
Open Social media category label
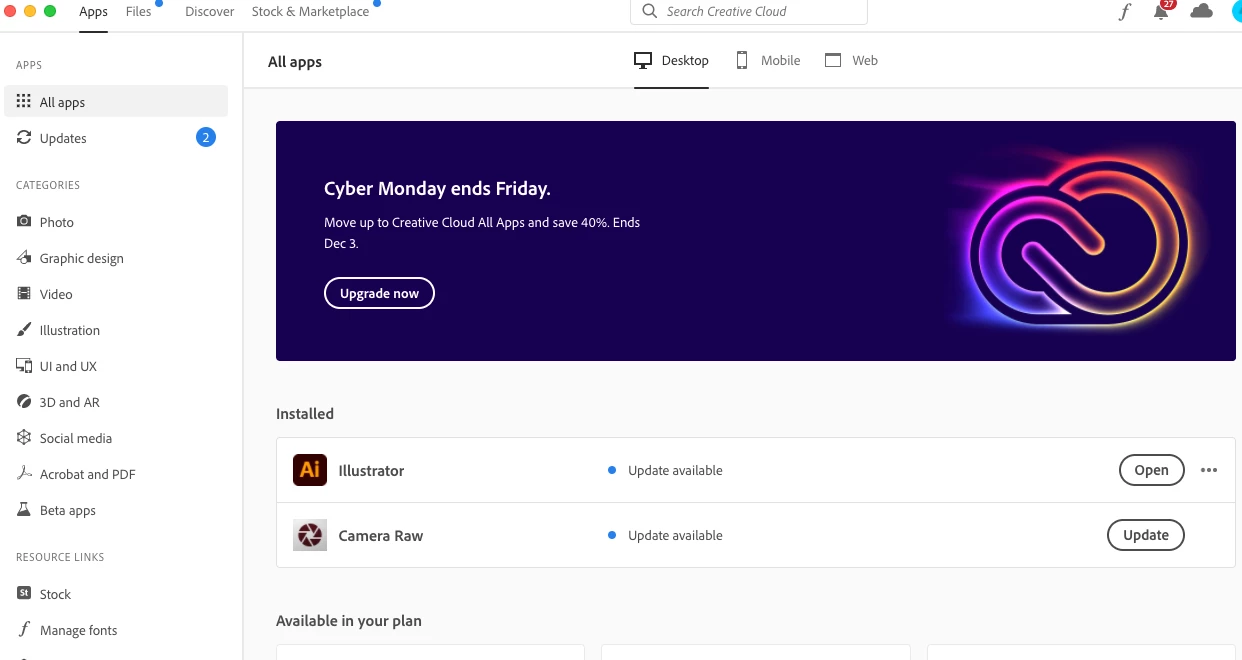(x=76, y=438)
